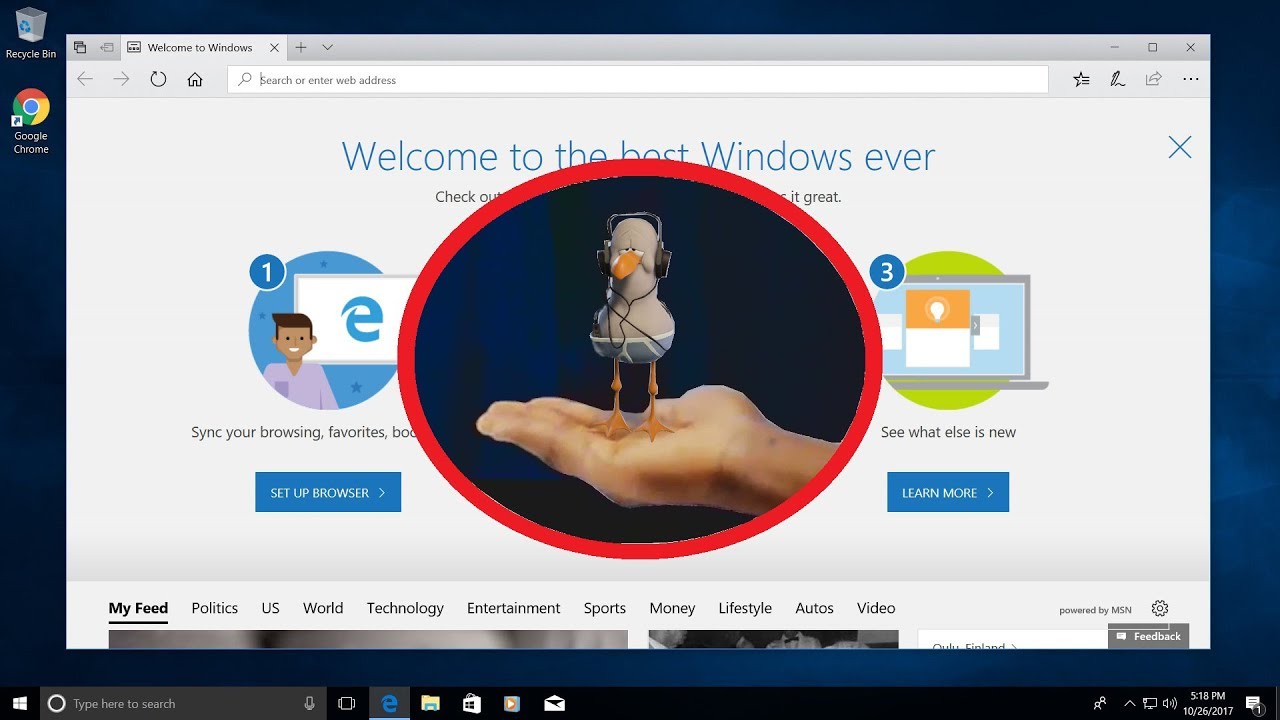Click the powered by MSN link

1096,610
